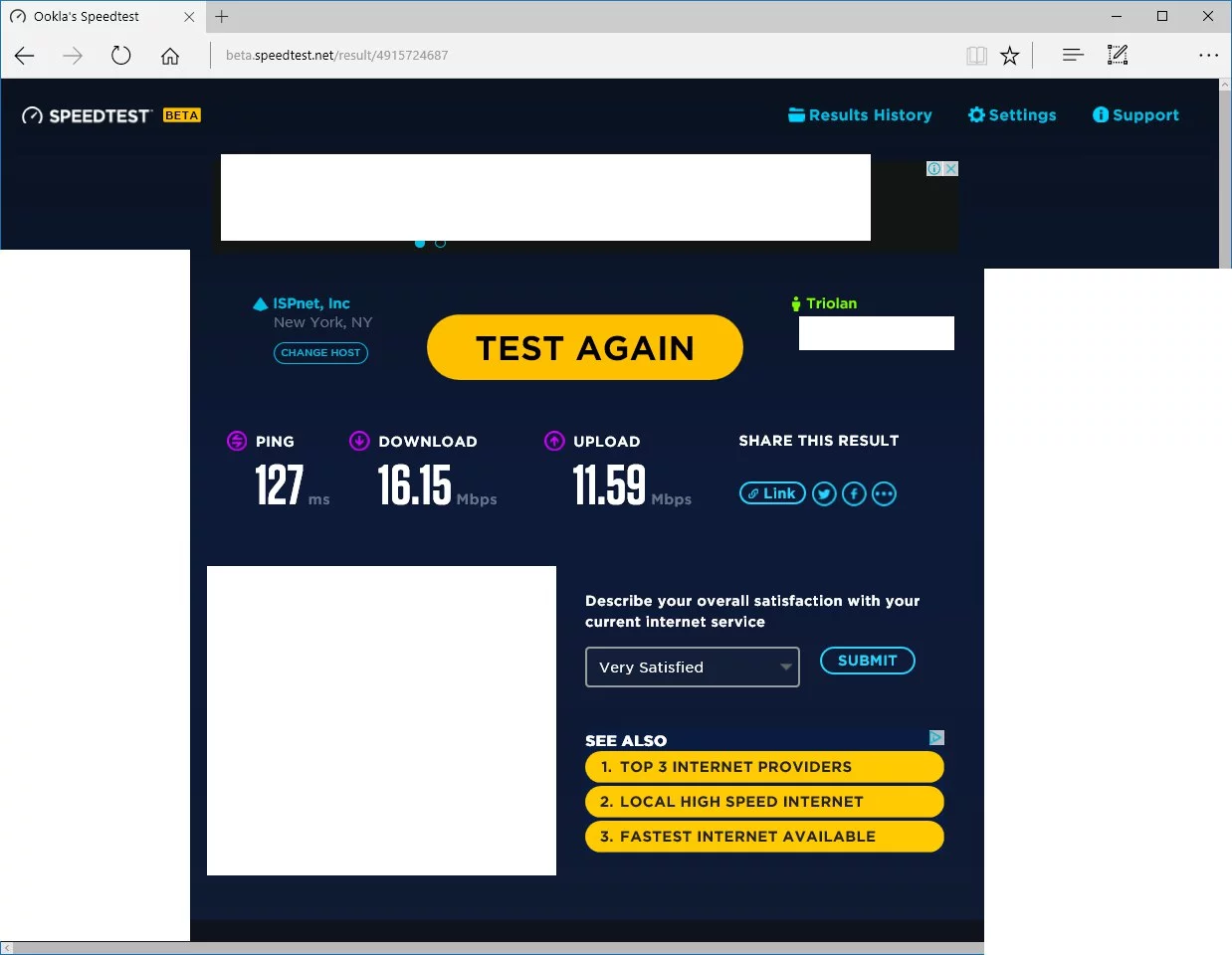Open Local High Speed Internet link
The height and width of the screenshot is (955, 1232).
pos(764,802)
